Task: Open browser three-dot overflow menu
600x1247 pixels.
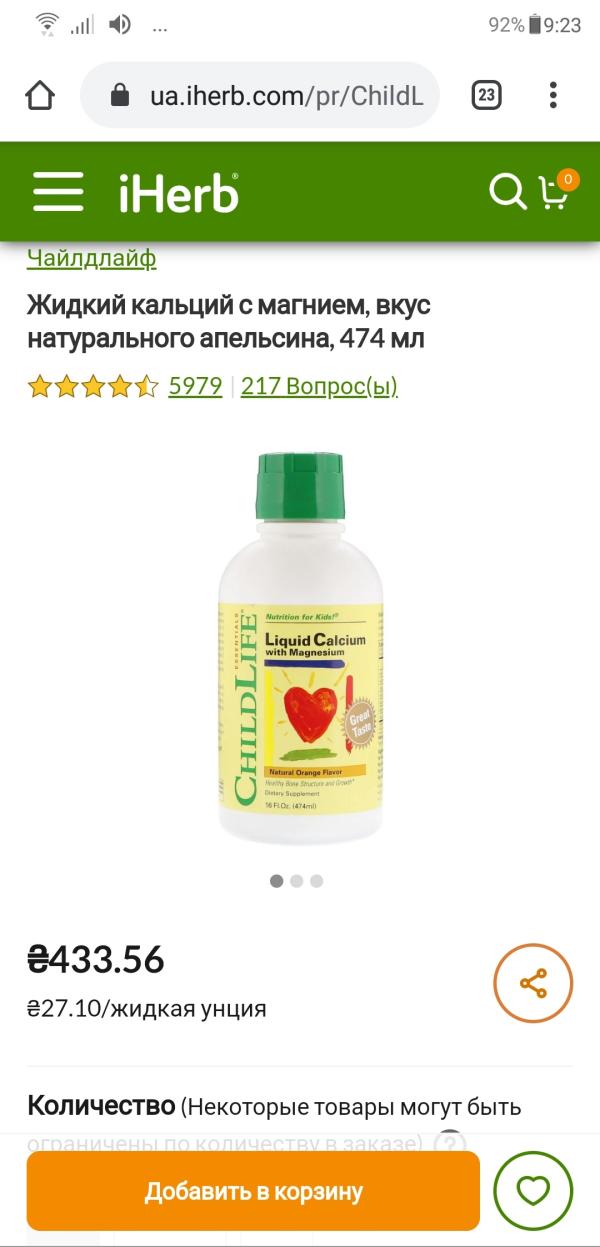Action: coord(553,96)
